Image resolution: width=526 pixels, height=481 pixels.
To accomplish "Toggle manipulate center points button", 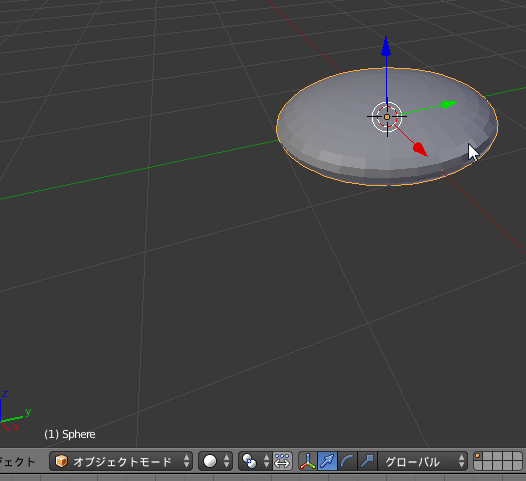I will click(x=282, y=461).
